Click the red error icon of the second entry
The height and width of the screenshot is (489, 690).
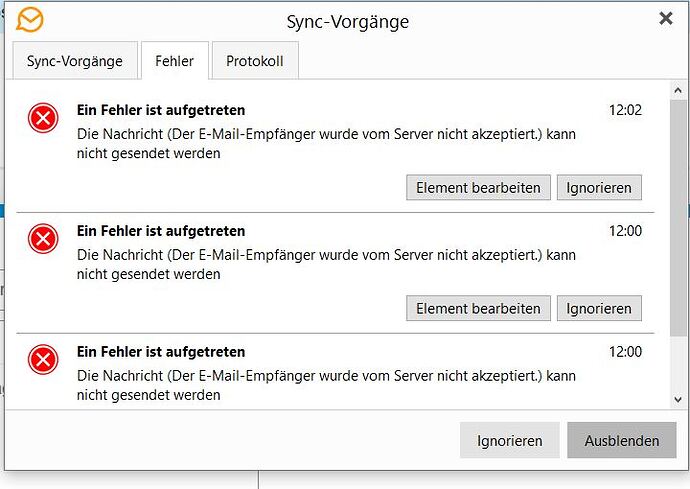tap(43, 239)
